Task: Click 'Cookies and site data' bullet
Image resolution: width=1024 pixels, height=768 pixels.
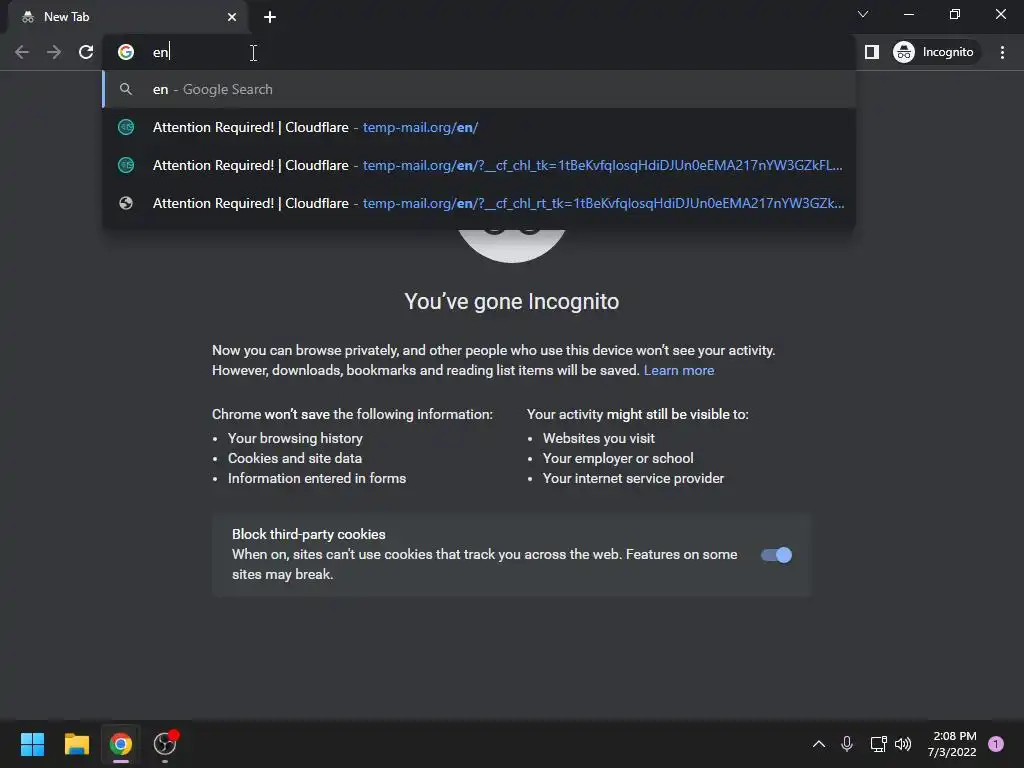Action: click(x=295, y=458)
